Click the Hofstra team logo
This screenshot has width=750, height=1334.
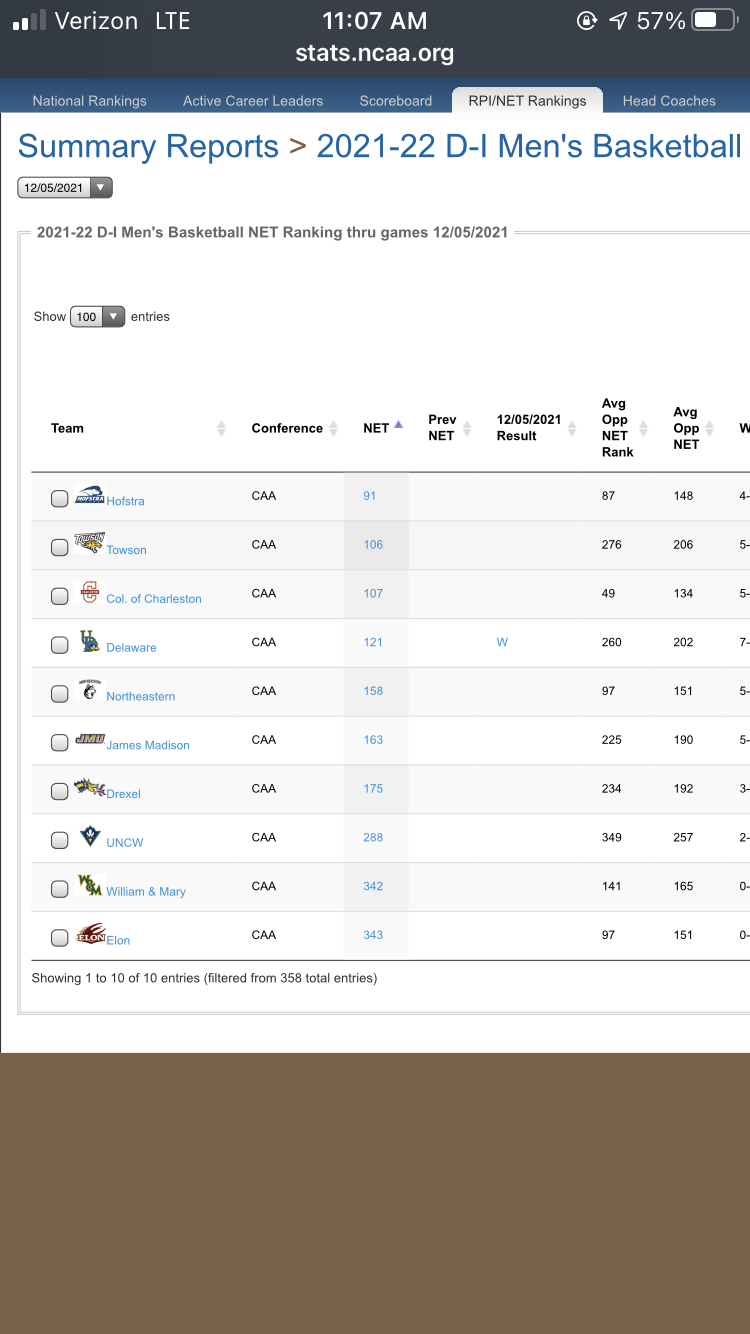(x=89, y=494)
